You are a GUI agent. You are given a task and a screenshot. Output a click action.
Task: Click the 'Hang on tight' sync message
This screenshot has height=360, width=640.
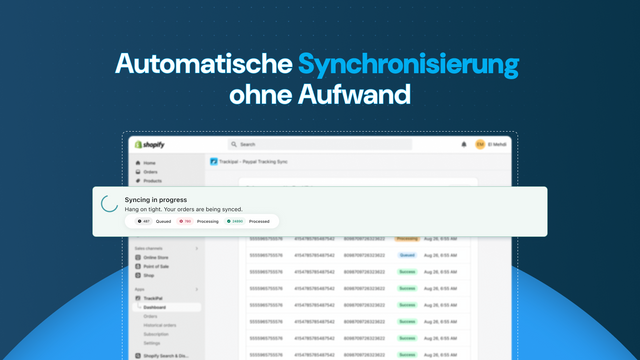pyautogui.click(x=183, y=209)
